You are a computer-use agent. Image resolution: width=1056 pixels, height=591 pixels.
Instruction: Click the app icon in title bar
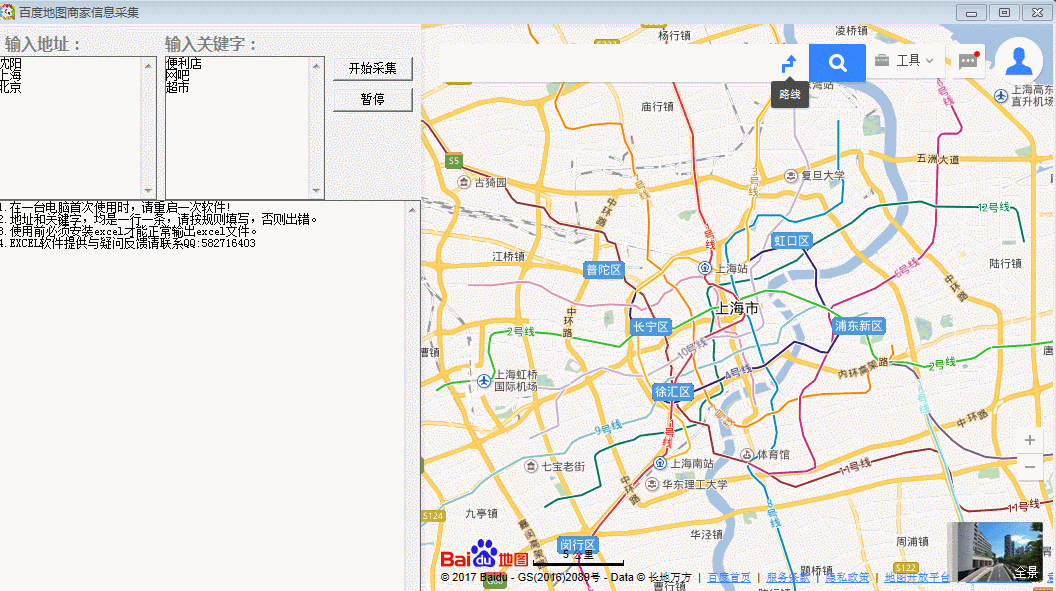pyautogui.click(x=7, y=12)
